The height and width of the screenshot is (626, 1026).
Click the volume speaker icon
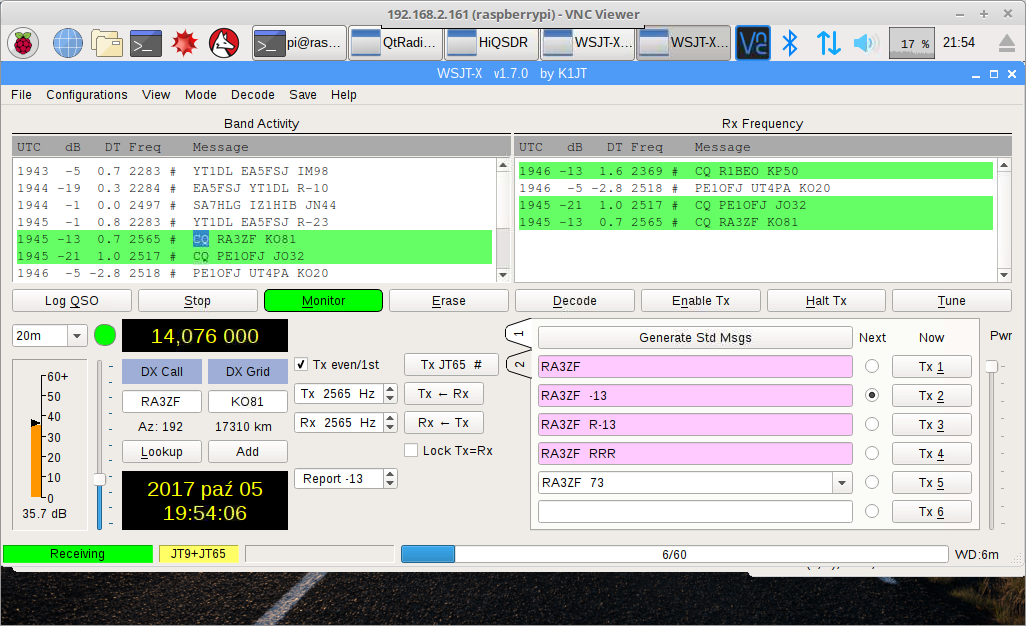pos(865,43)
